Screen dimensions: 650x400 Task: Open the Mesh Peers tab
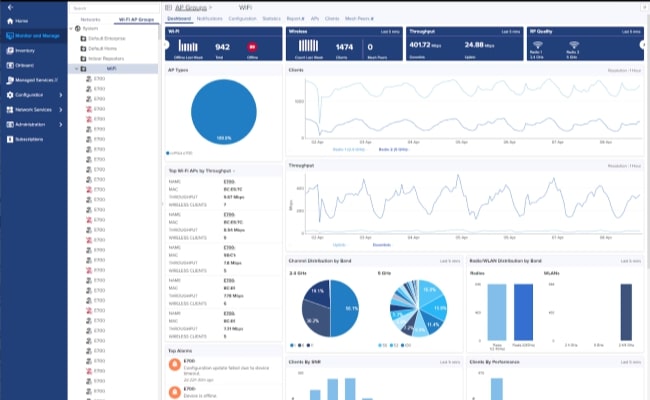pos(359,19)
